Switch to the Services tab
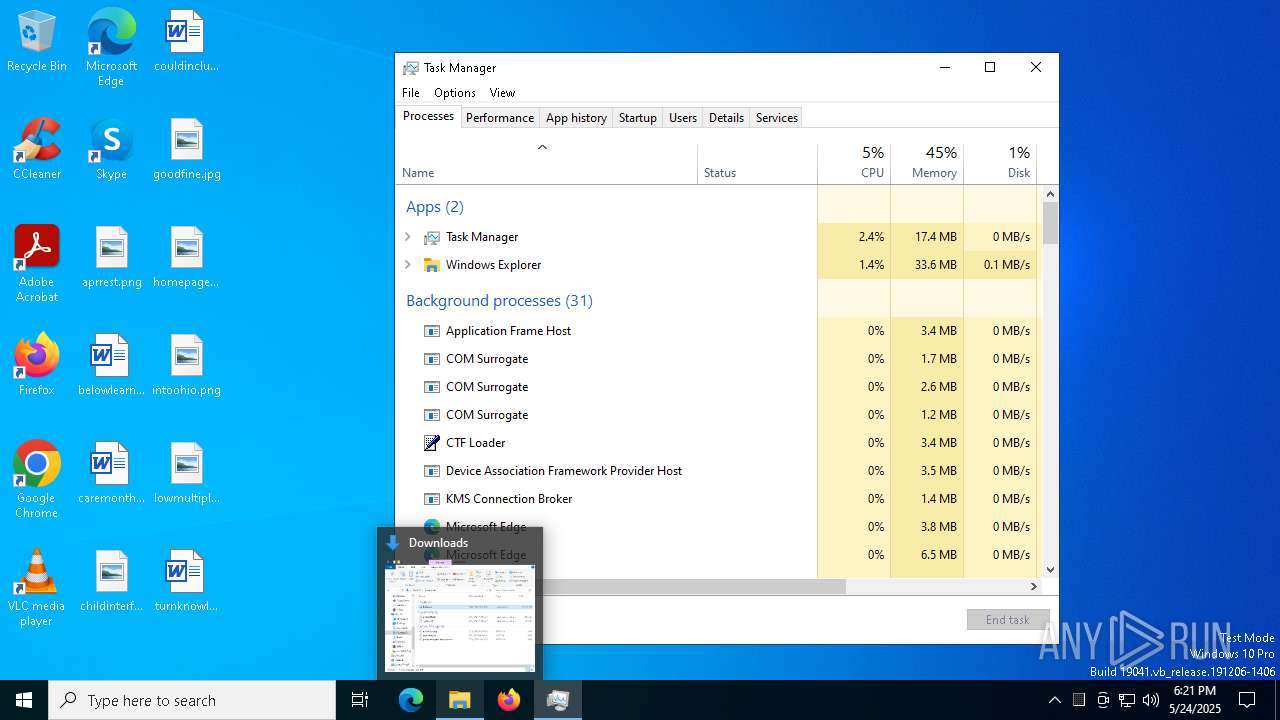This screenshot has height=720, width=1280. [x=777, y=118]
